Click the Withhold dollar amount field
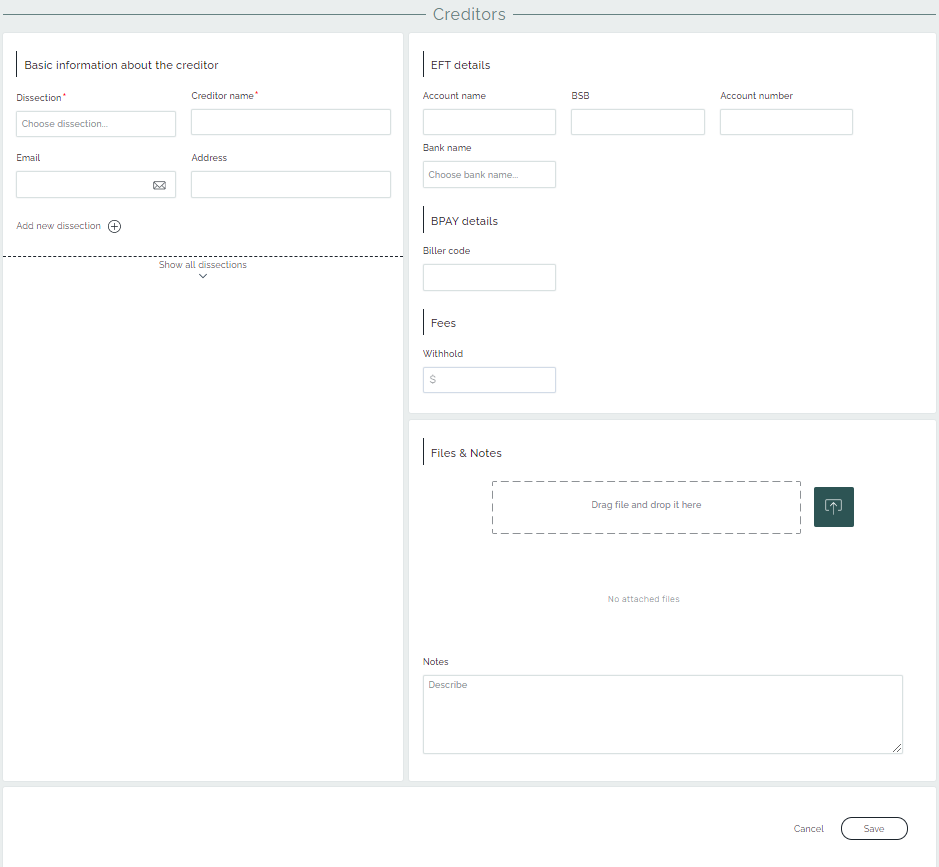Viewport: 939px width, 867px height. (x=489, y=380)
